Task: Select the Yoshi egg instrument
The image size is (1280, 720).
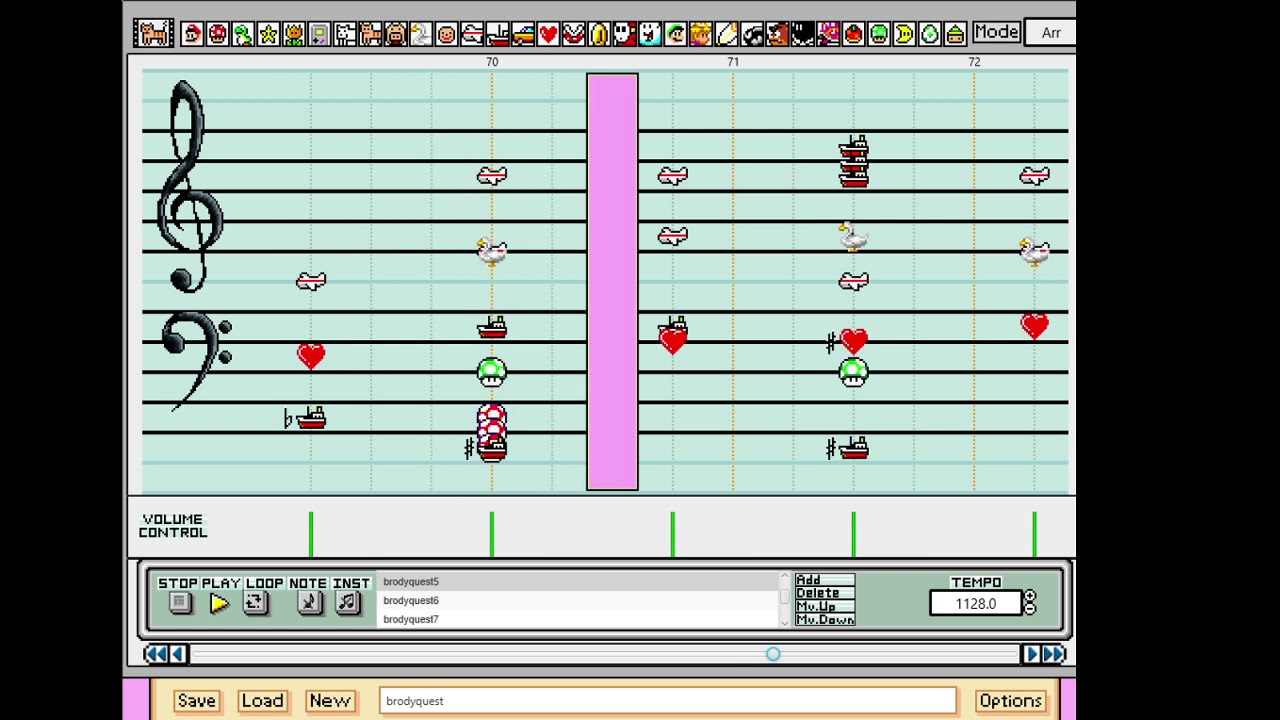Action: click(930, 34)
